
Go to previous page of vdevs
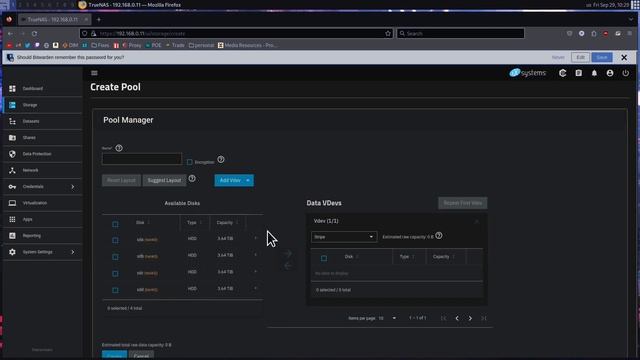[457, 318]
